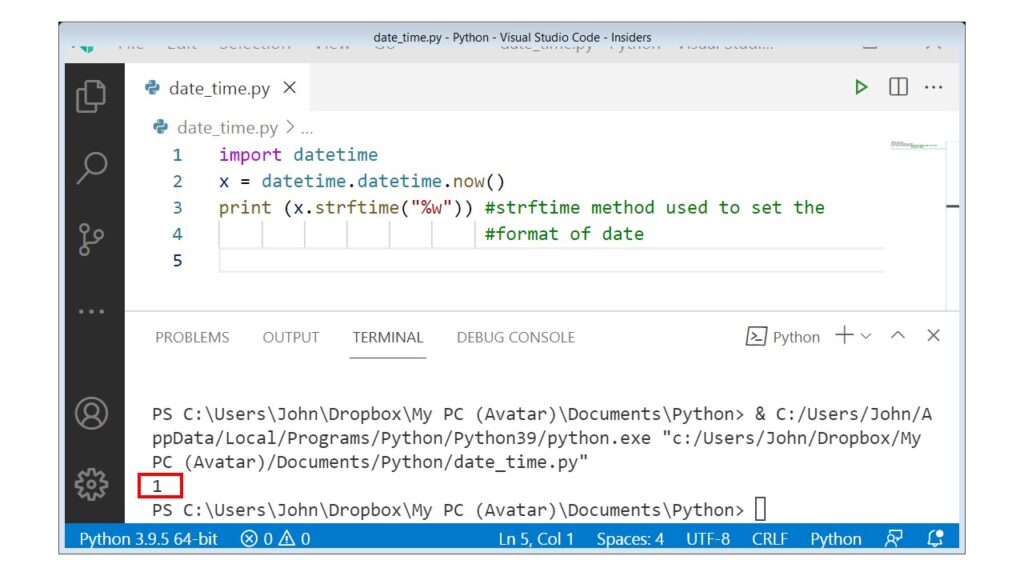Split the editor to the right
This screenshot has height=576, width=1024.
[x=898, y=87]
